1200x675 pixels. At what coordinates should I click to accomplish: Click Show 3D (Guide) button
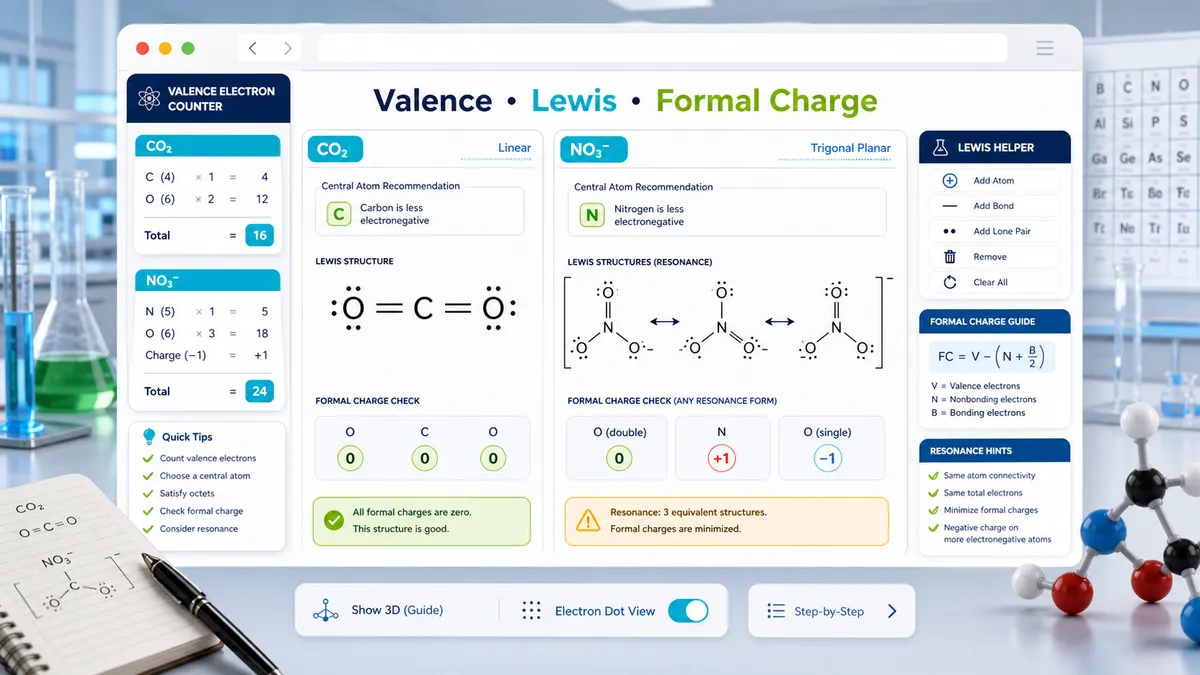coord(378,611)
